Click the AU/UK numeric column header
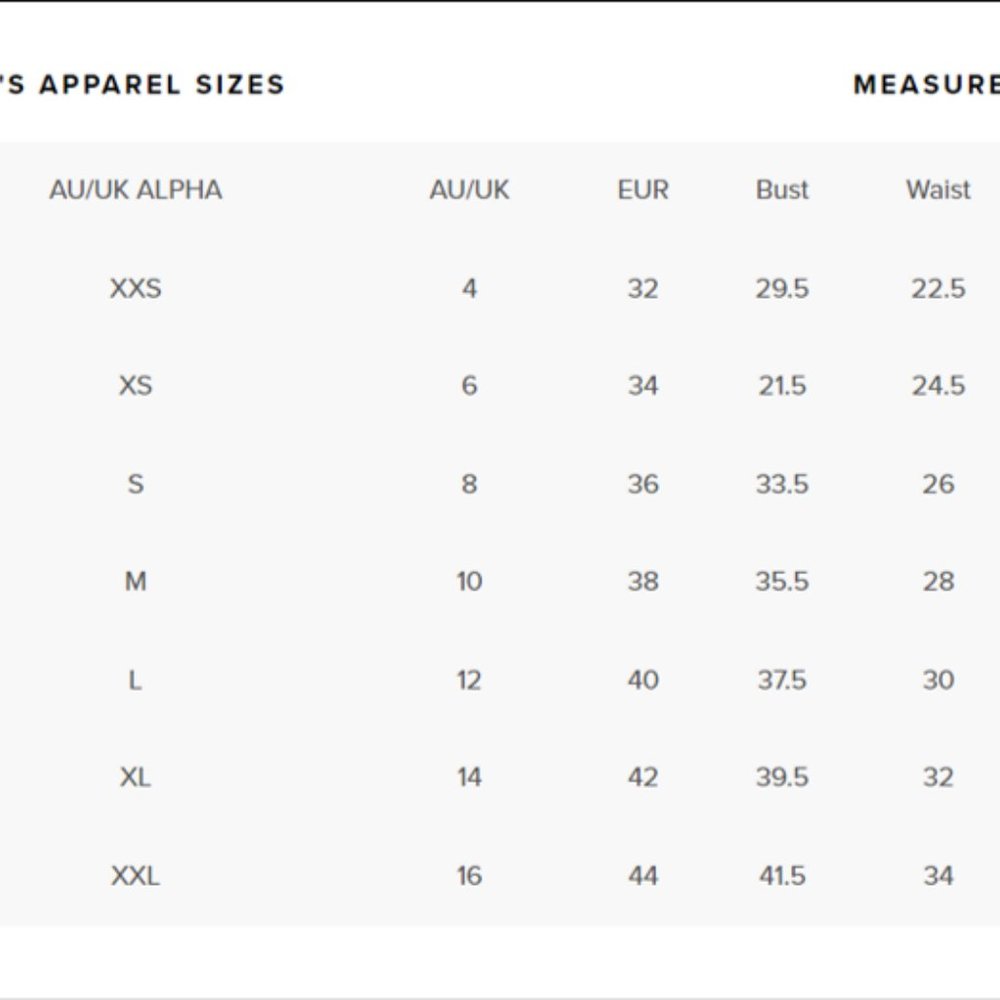 [x=469, y=190]
